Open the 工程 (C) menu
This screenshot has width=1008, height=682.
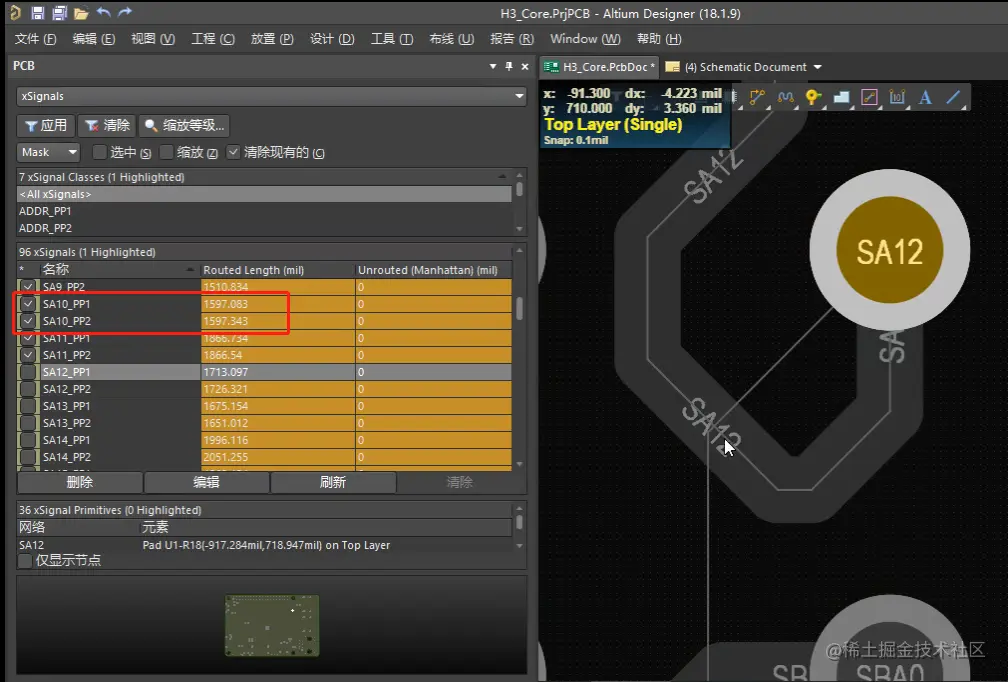tap(213, 39)
